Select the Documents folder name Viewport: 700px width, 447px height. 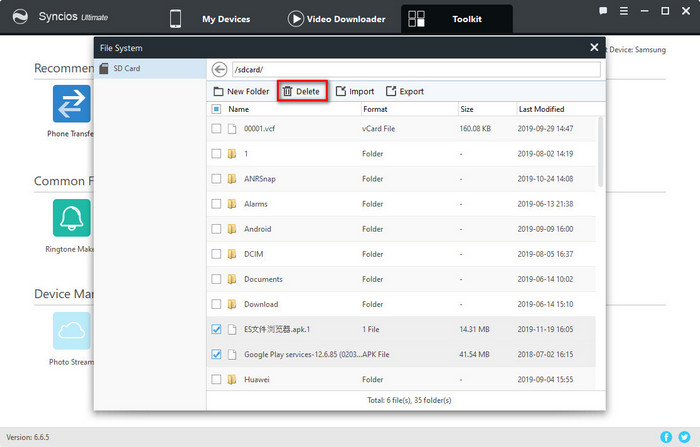[x=263, y=279]
